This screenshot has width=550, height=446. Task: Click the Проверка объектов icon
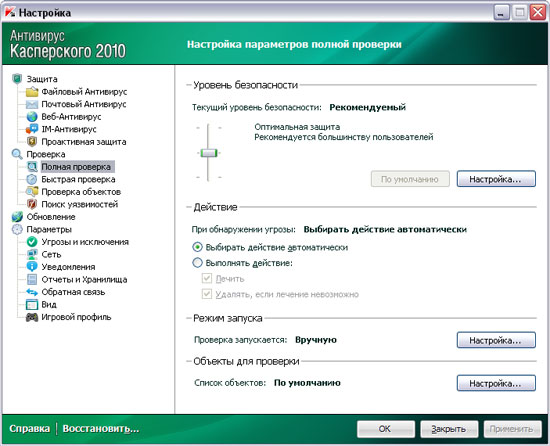[x=32, y=191]
